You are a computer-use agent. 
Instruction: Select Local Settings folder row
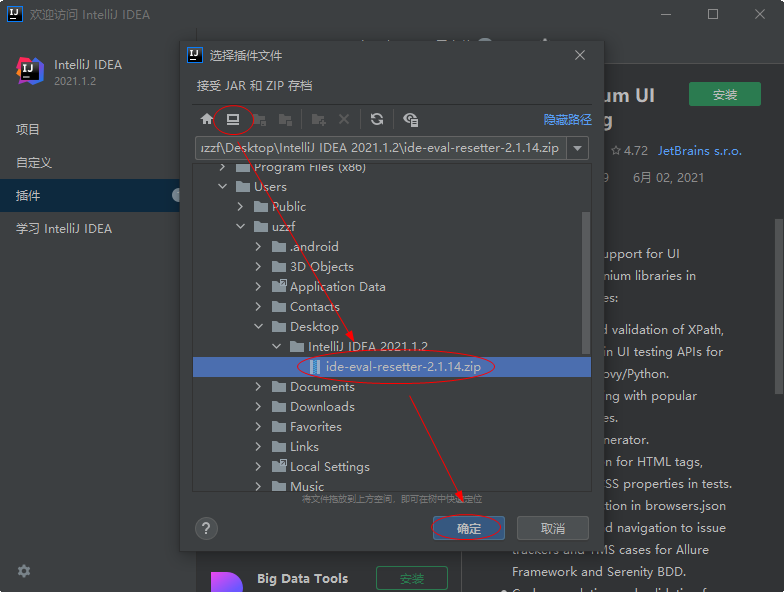coord(392,466)
